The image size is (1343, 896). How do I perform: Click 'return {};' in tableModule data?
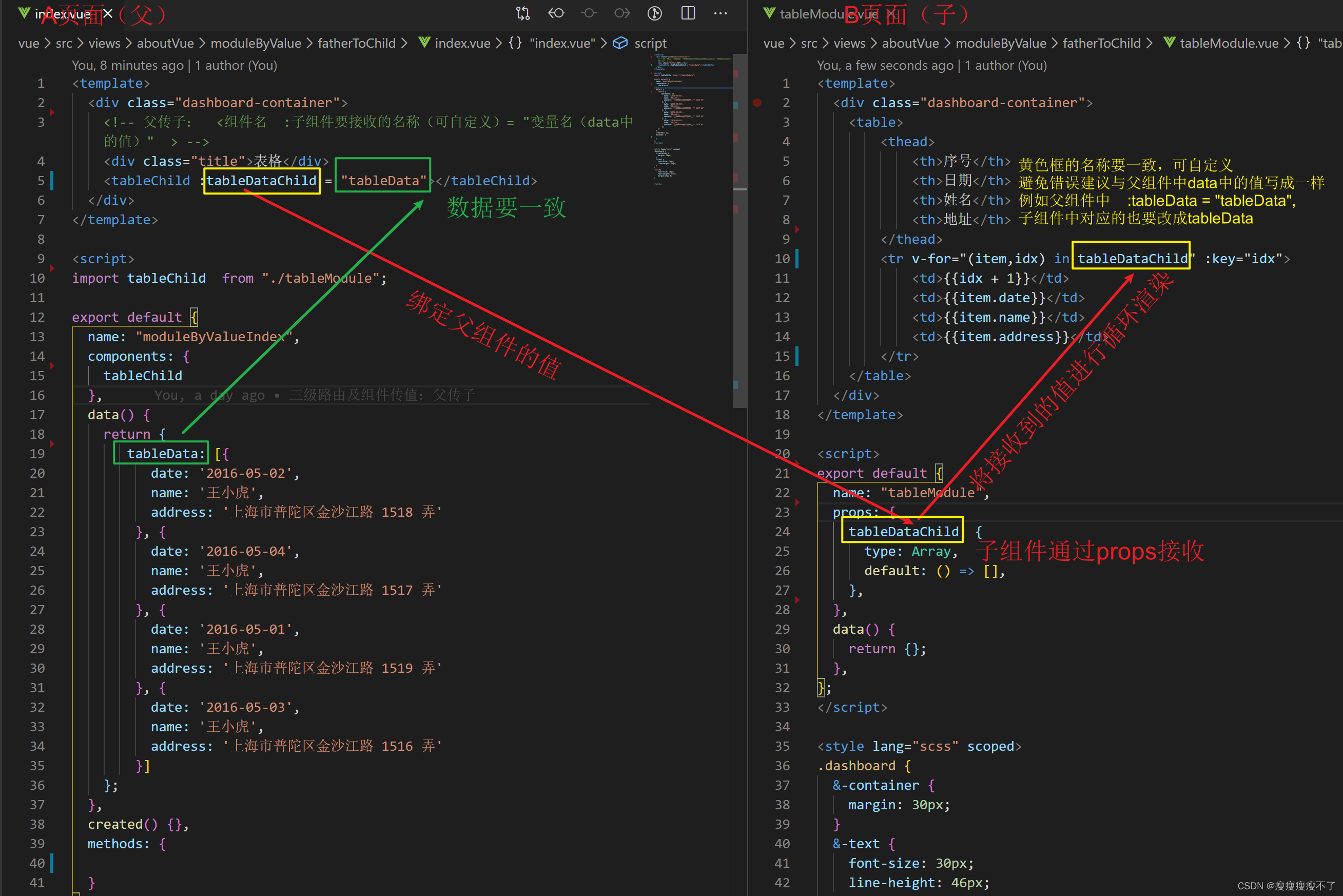pyautogui.click(x=887, y=649)
